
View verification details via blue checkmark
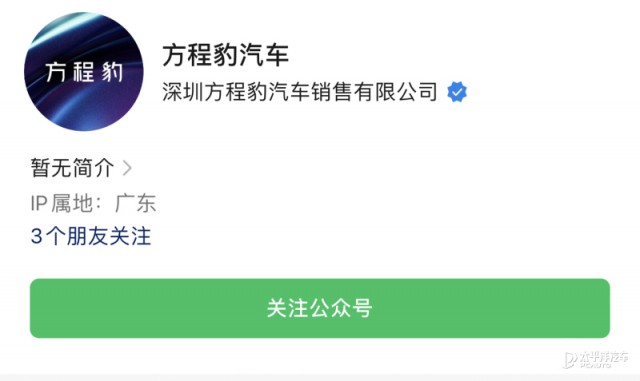pyautogui.click(x=457, y=92)
